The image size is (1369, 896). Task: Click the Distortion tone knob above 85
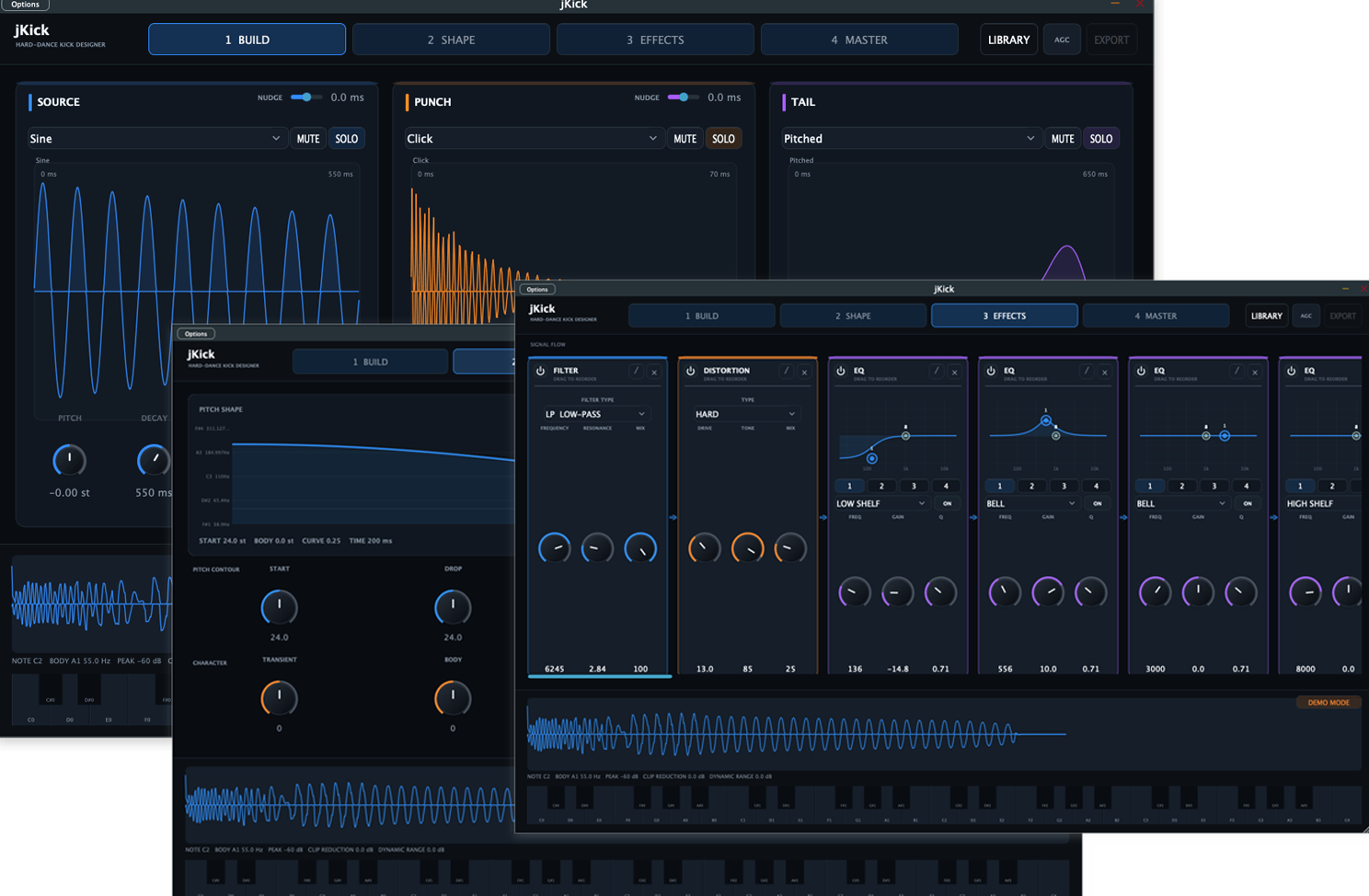tap(747, 548)
